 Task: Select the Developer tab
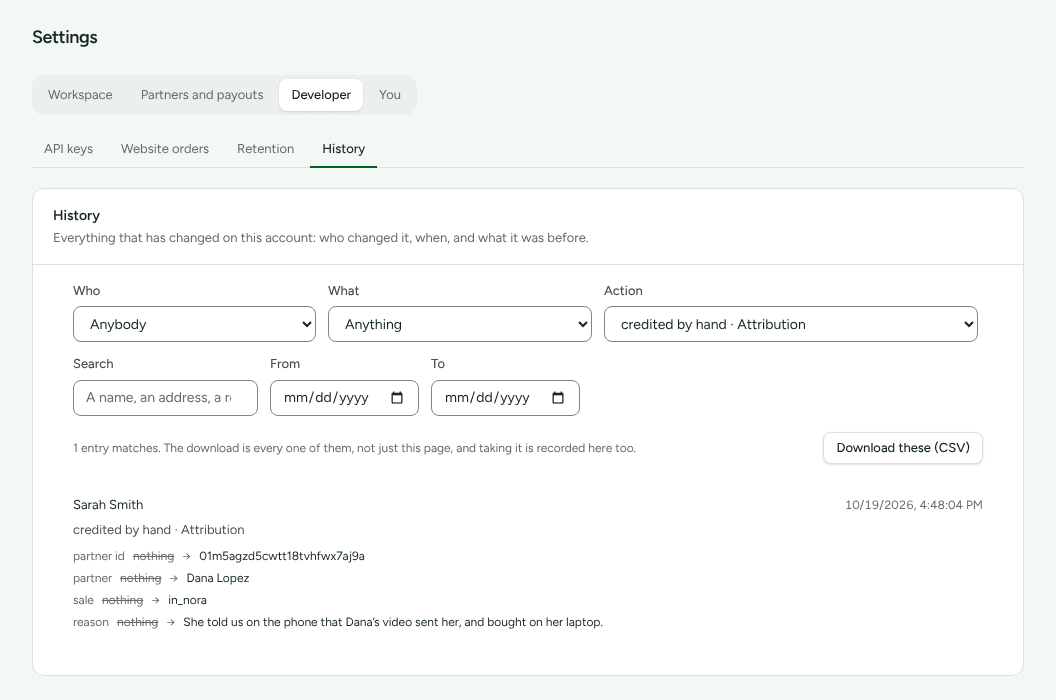coord(321,95)
